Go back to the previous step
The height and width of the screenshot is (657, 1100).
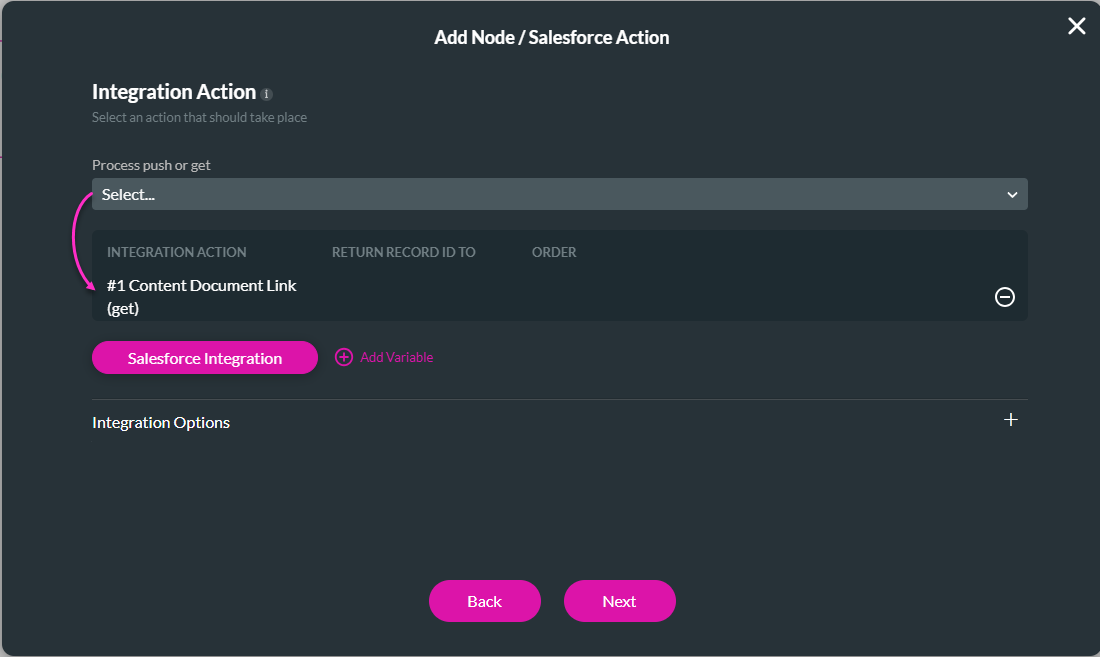pyautogui.click(x=485, y=601)
